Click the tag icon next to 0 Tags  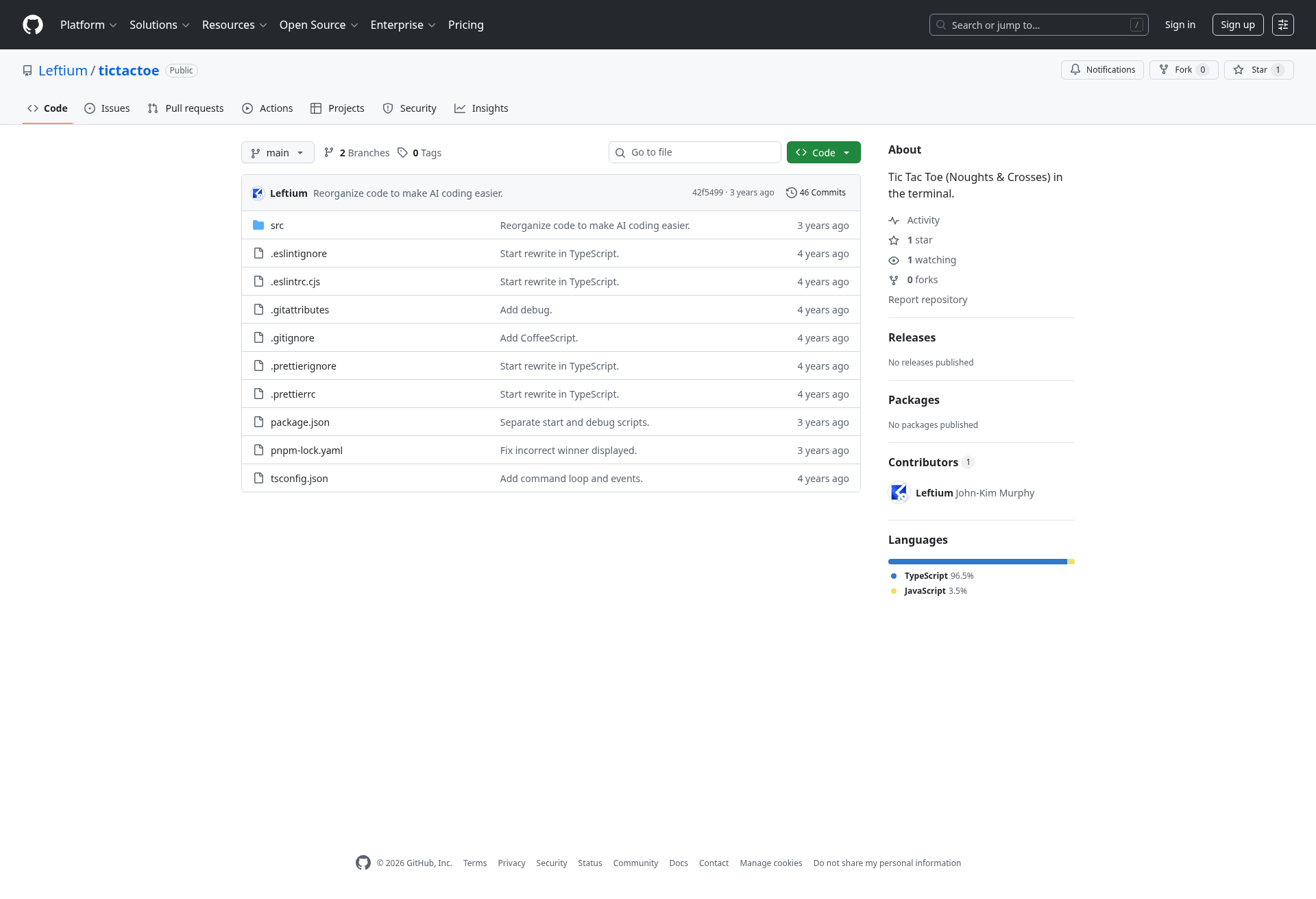click(403, 152)
